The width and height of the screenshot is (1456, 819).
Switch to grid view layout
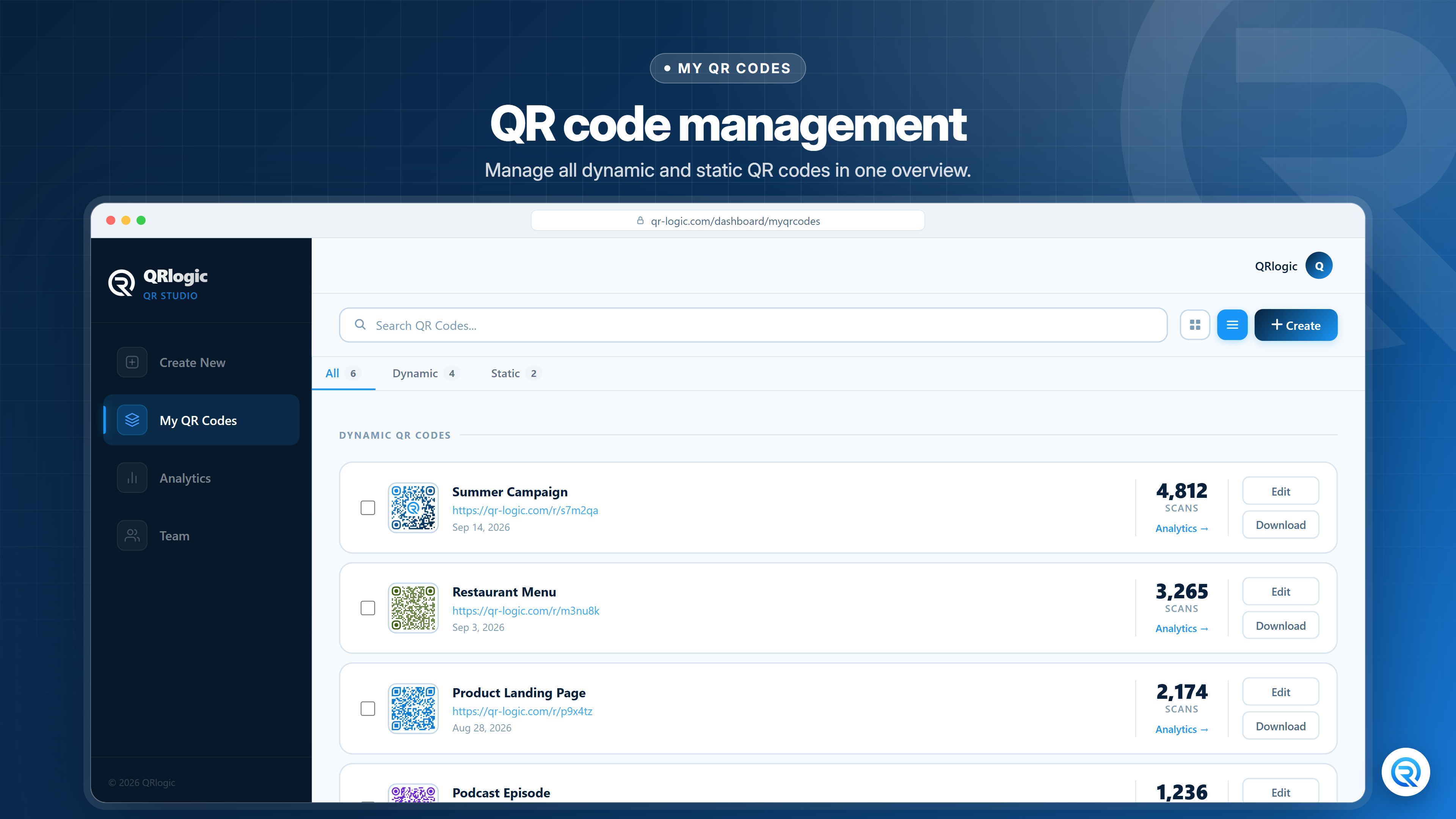tap(1194, 325)
